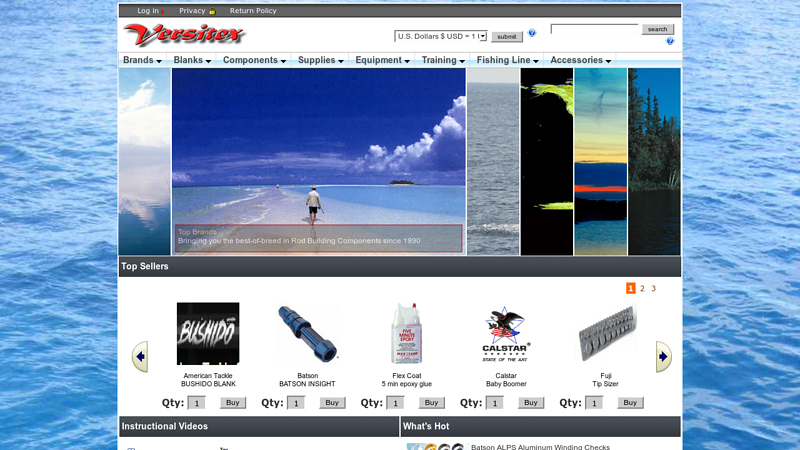This screenshot has height=450, width=800.
Task: Open the Log in link
Action: [148, 11]
